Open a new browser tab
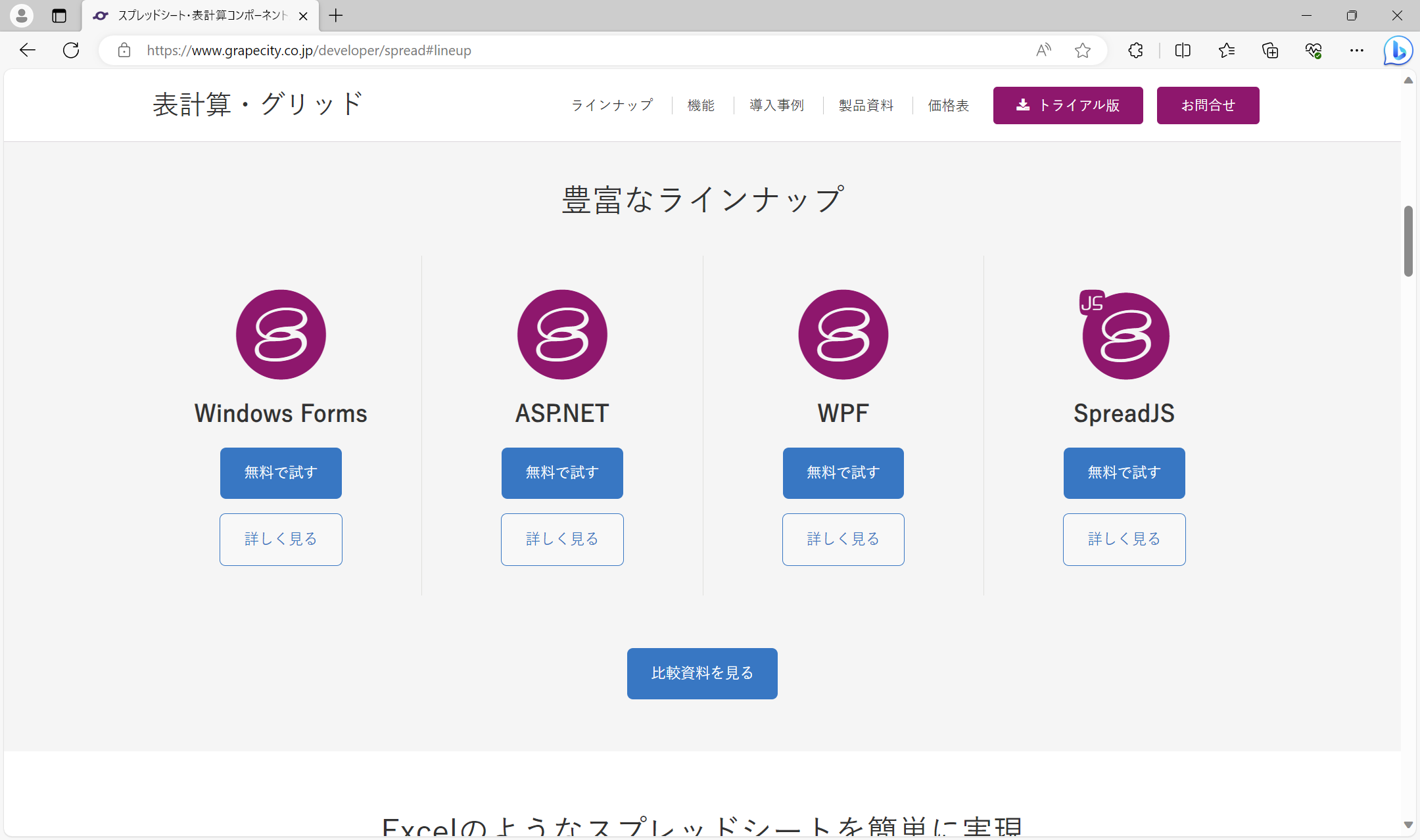The width and height of the screenshot is (1420, 840). click(336, 16)
